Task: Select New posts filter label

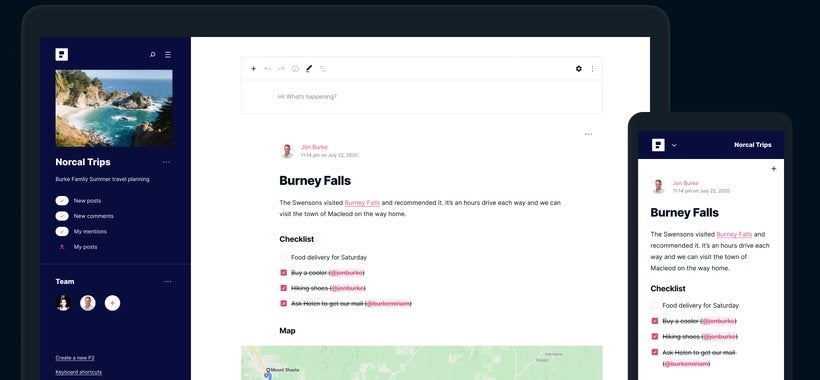Action: 87,201
